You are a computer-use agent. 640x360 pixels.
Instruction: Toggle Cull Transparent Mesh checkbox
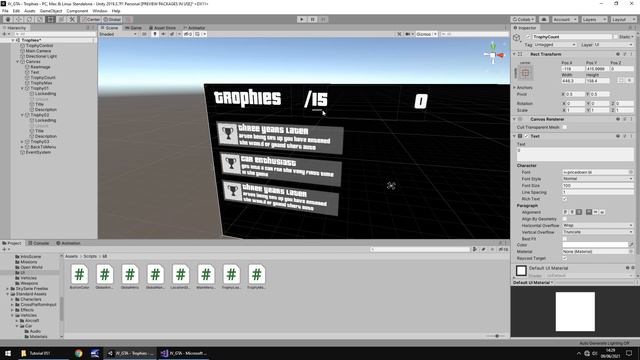(x=564, y=127)
